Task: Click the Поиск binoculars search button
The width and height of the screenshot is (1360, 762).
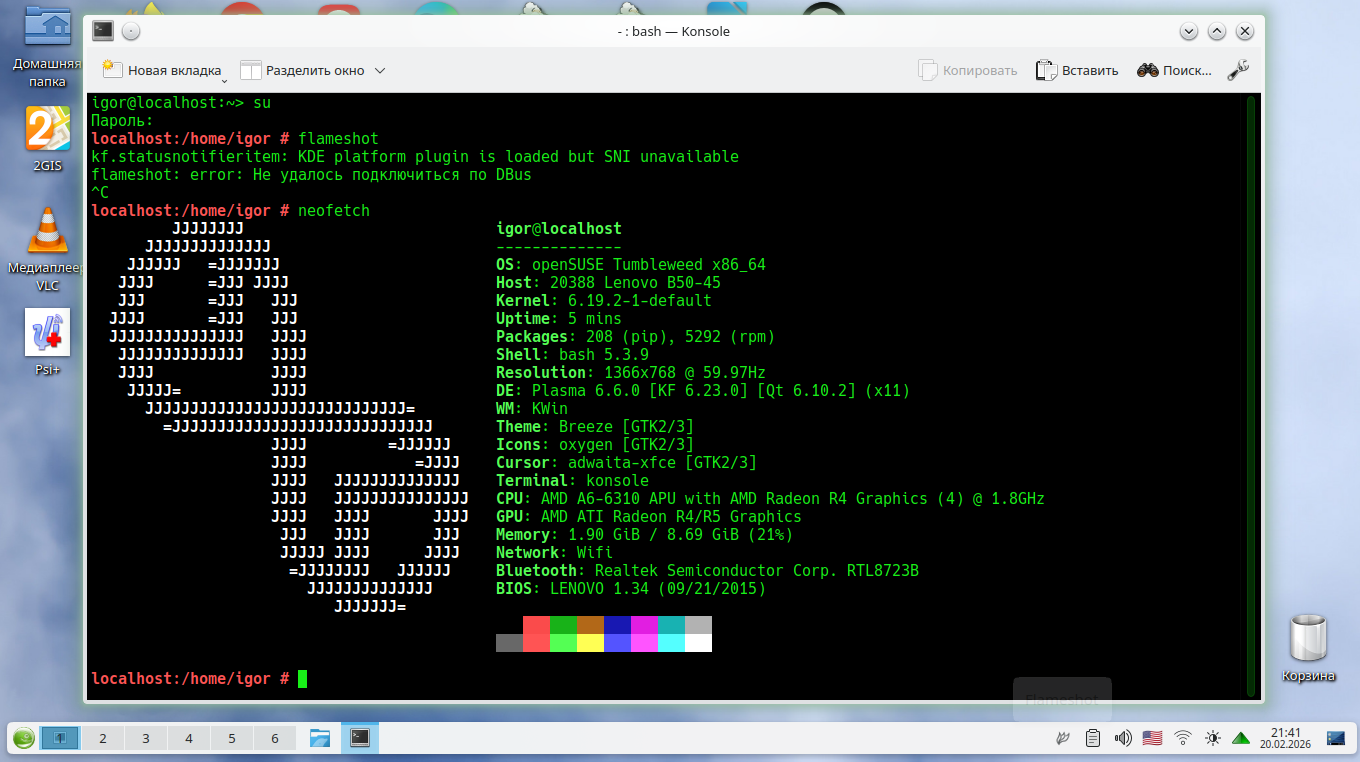Action: click(x=1174, y=70)
